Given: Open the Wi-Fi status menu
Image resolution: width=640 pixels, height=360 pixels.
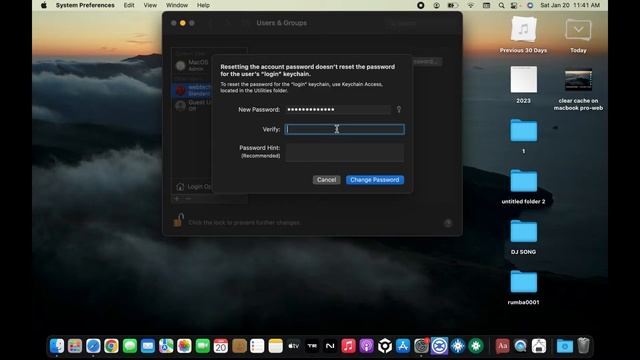Looking at the screenshot, I should coord(471,5).
